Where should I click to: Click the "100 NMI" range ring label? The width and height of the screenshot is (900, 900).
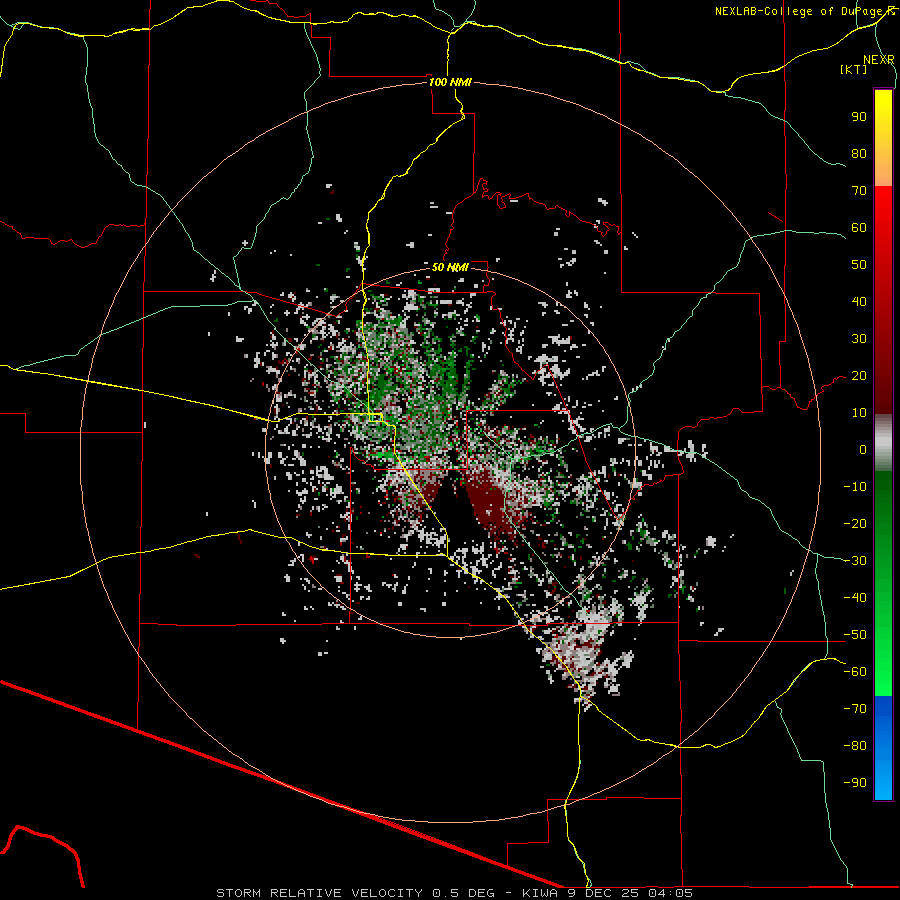pos(450,82)
